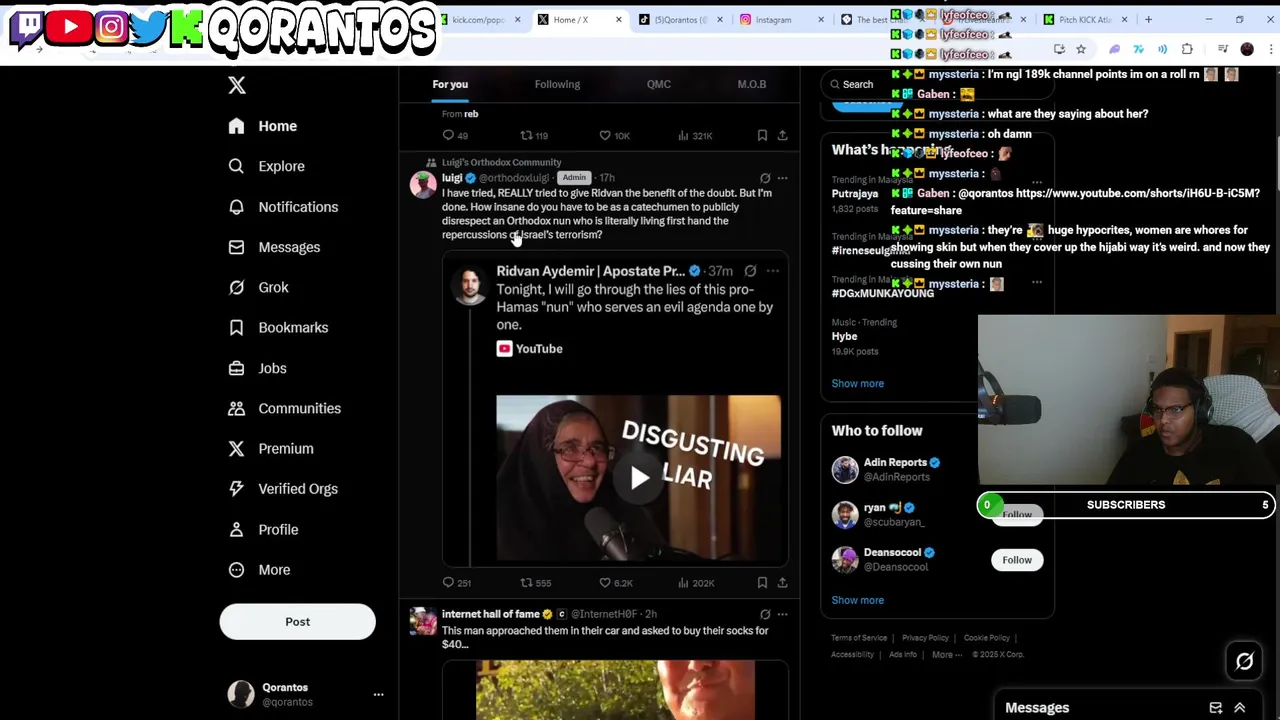Viewport: 1280px width, 720px height.
Task: Open Adin Reports profile suggestion
Action: click(895, 463)
